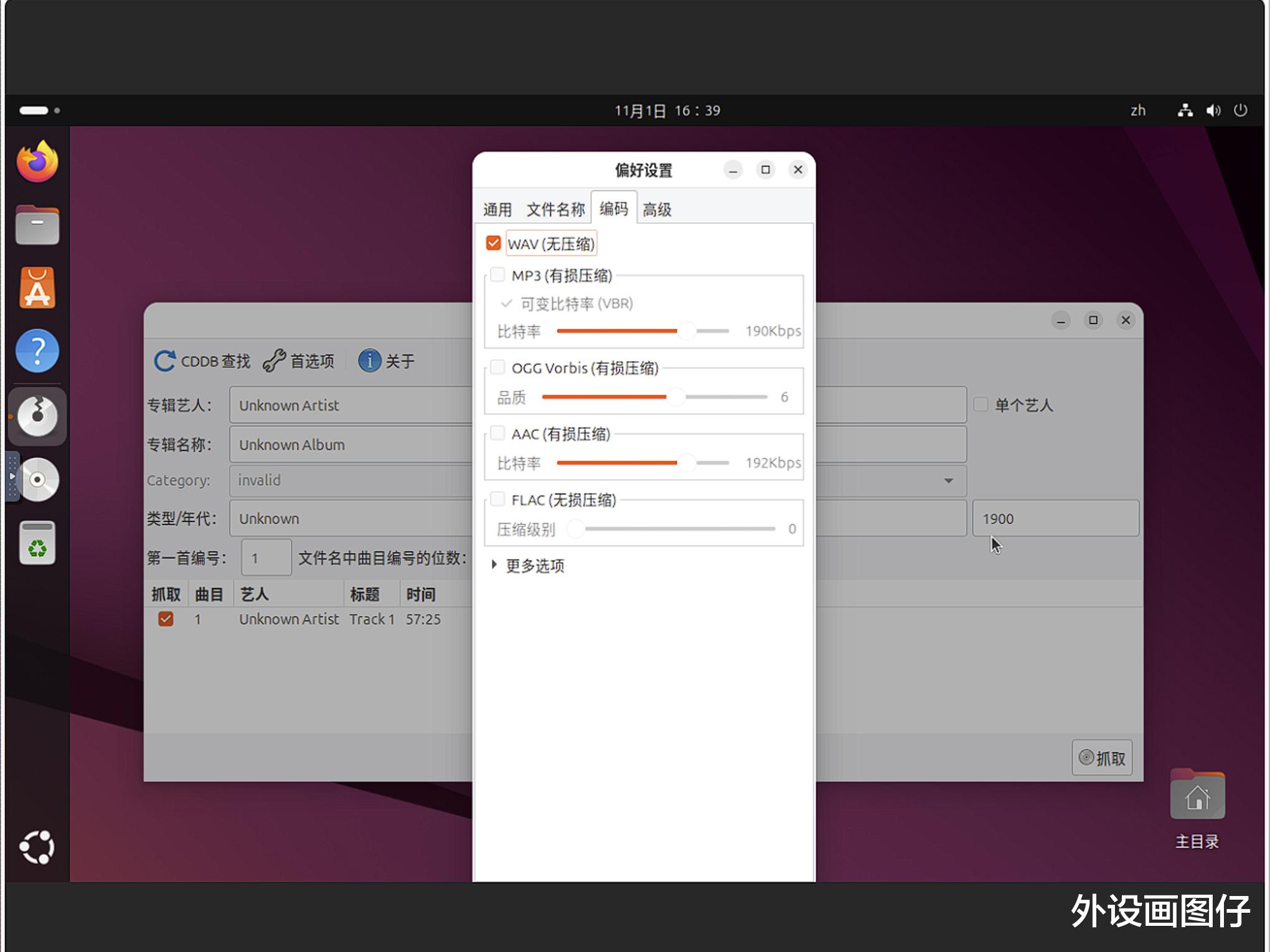Screen dimensions: 1270x952
Task: Open the Category dropdown arrow
Action: 948,480
